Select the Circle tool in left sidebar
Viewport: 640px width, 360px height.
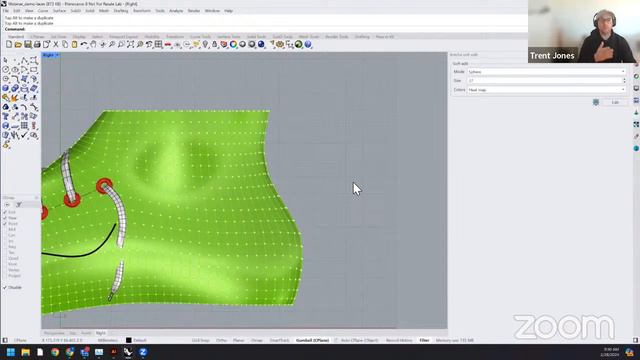coord(6,70)
